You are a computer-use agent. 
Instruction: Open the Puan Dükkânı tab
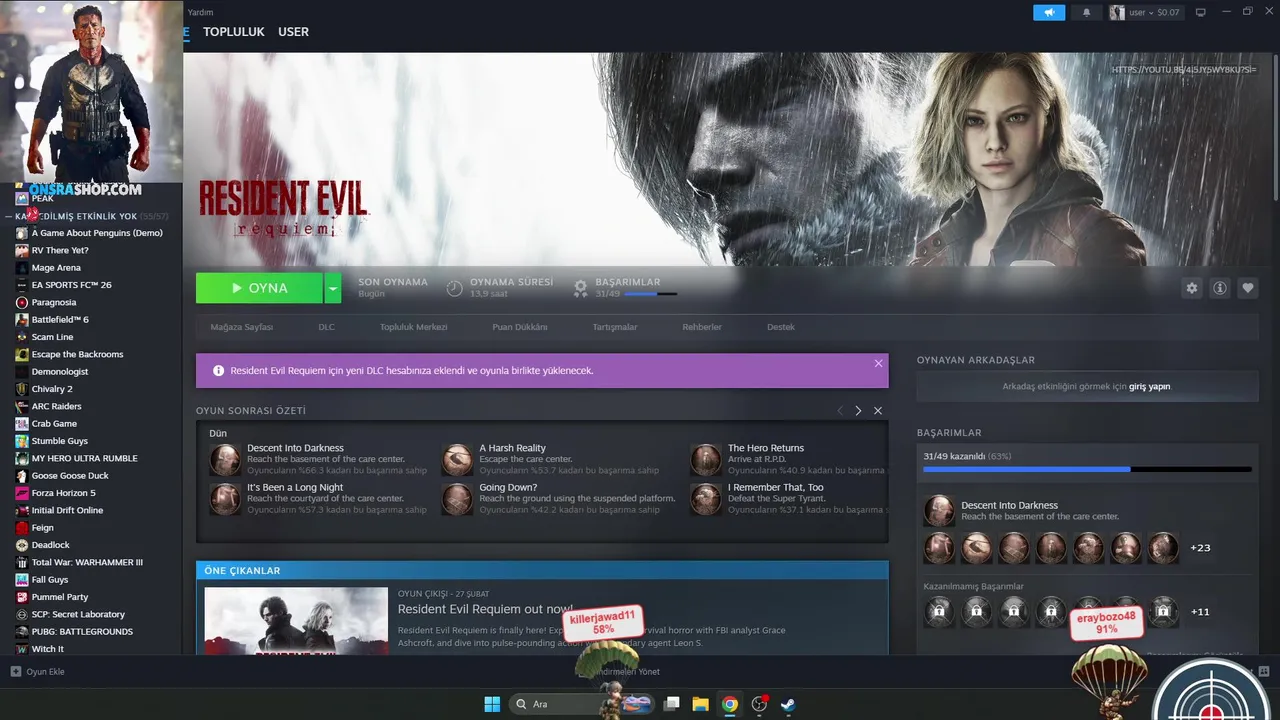519,327
